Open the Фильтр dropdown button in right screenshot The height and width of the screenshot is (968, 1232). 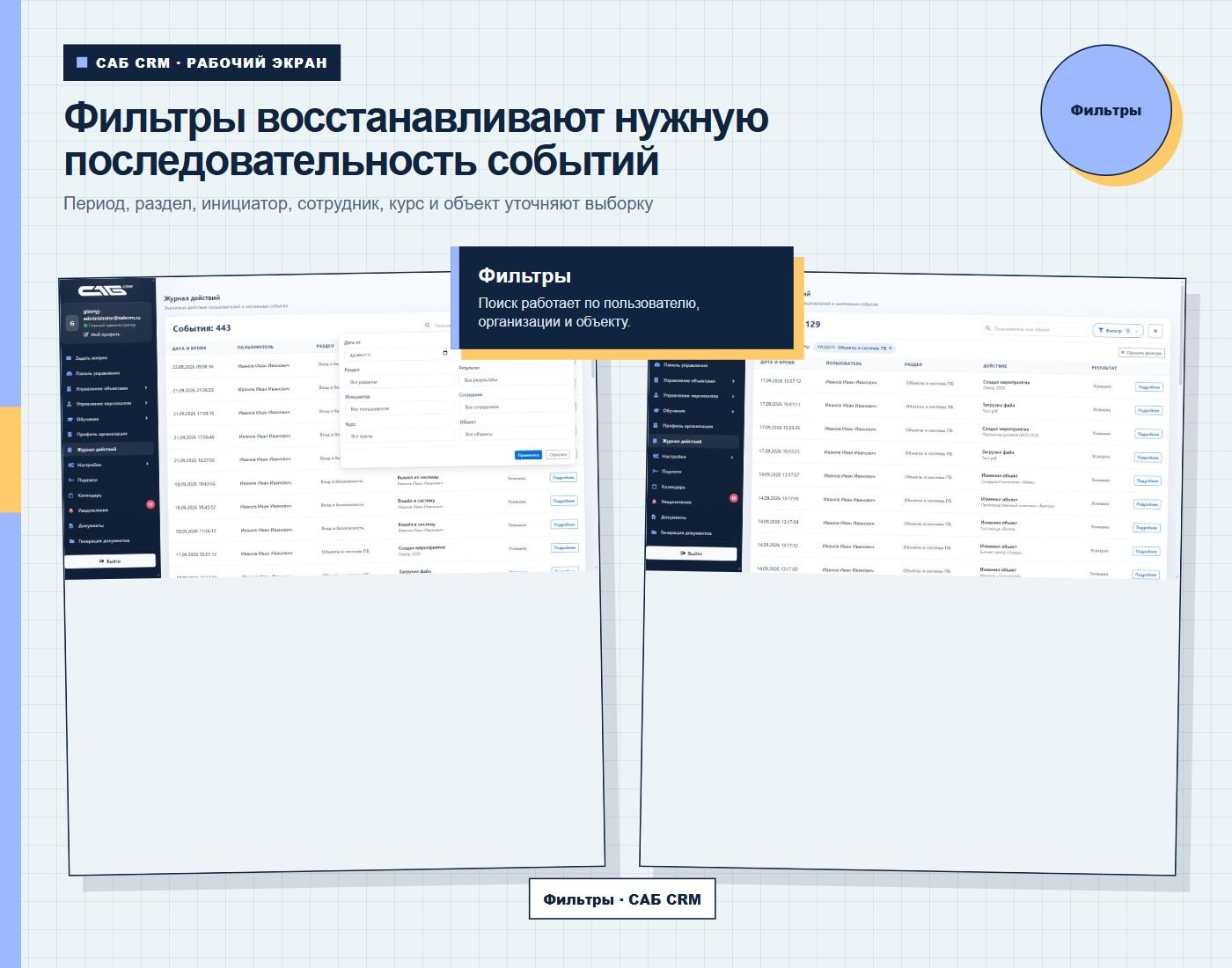(x=1118, y=331)
